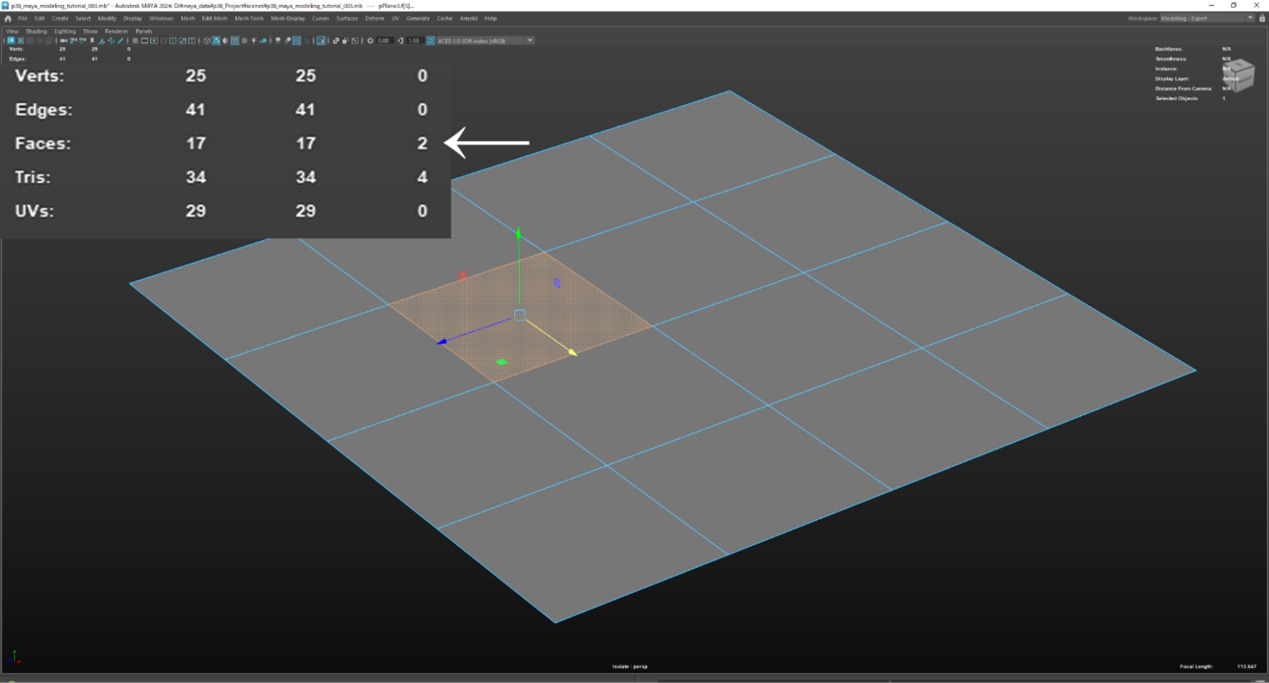Open the Renderer panel menu
This screenshot has height=683, width=1269.
tap(116, 31)
